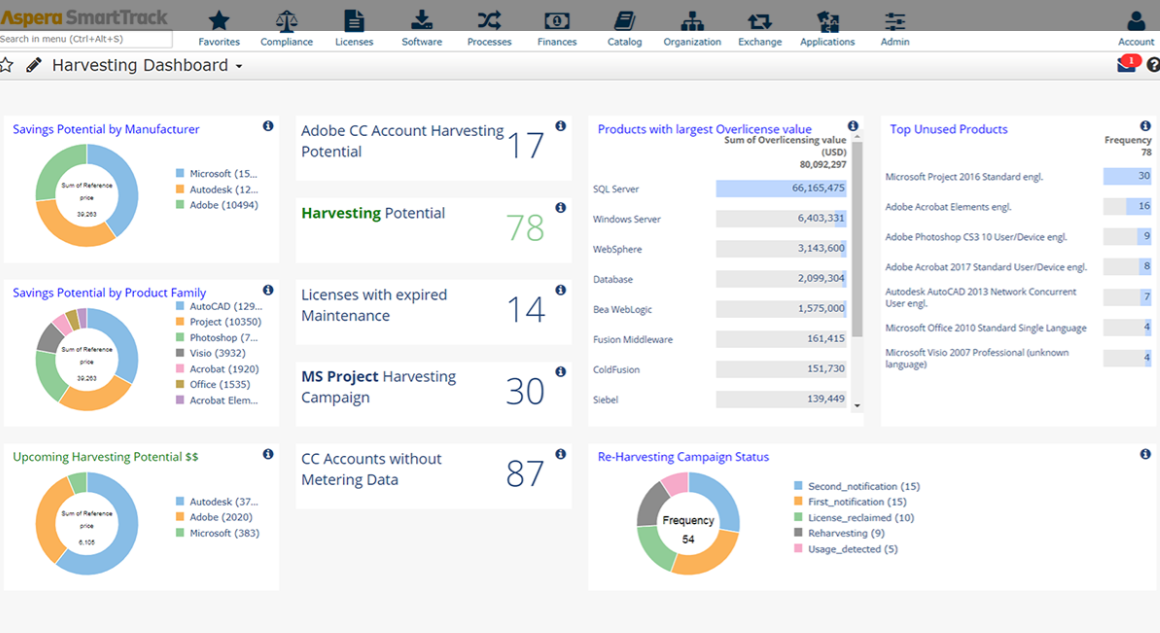Mark dashboard as favorite with star outline
Viewport: 1160px width, 633px height.
coord(6,65)
